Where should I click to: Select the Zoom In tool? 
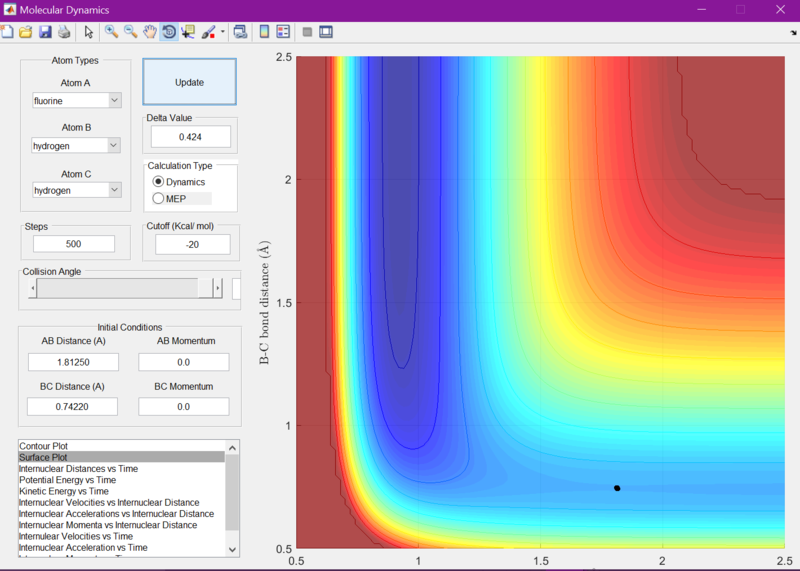pos(111,32)
